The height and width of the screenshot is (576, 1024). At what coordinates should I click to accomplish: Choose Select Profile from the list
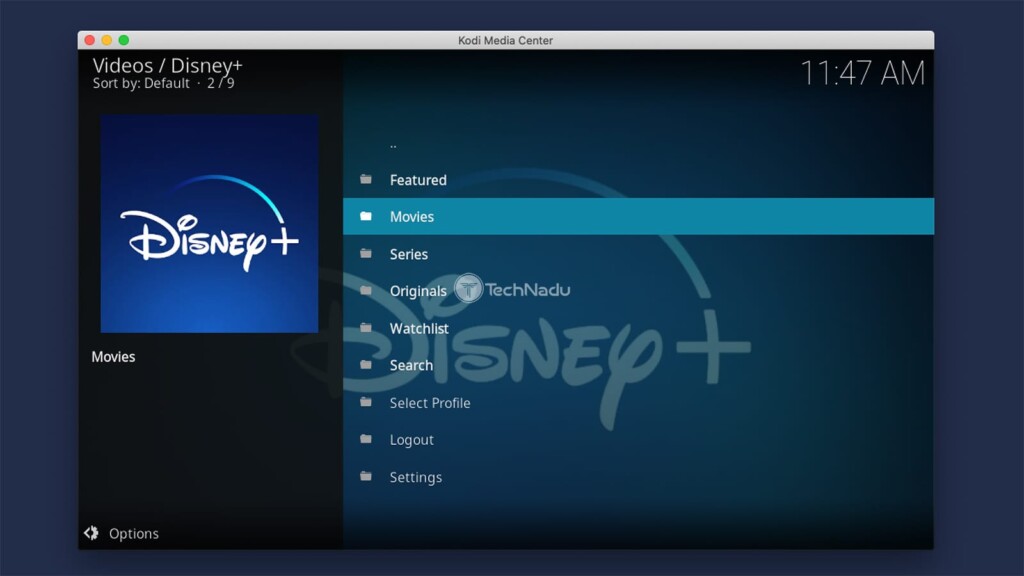(x=638, y=402)
